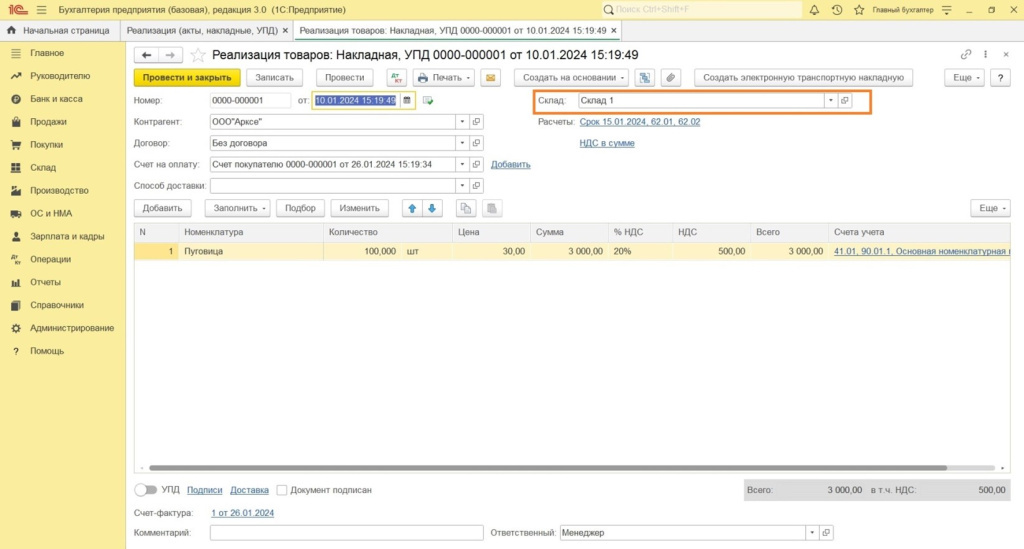The height and width of the screenshot is (549, 1024).
Task: Toggle the УПД switch
Action: point(146,490)
